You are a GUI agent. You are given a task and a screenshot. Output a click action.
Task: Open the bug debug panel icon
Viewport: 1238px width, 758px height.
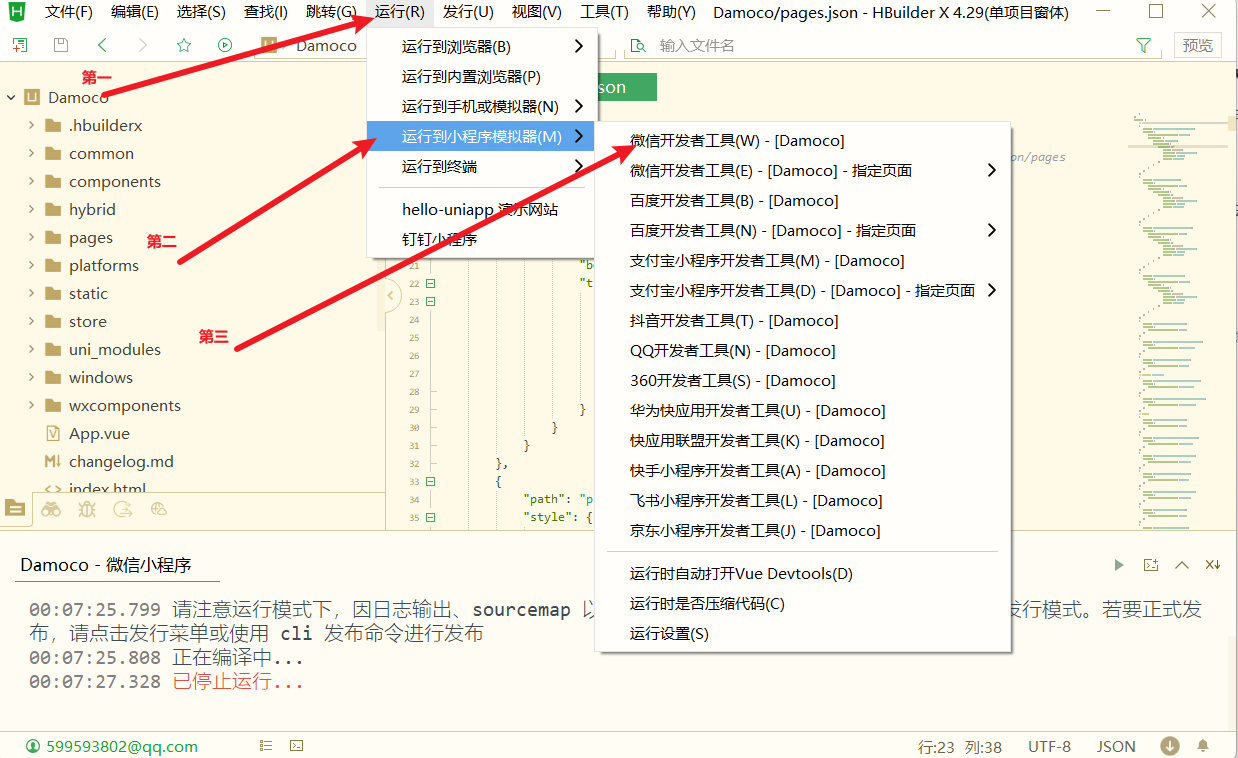click(87, 509)
